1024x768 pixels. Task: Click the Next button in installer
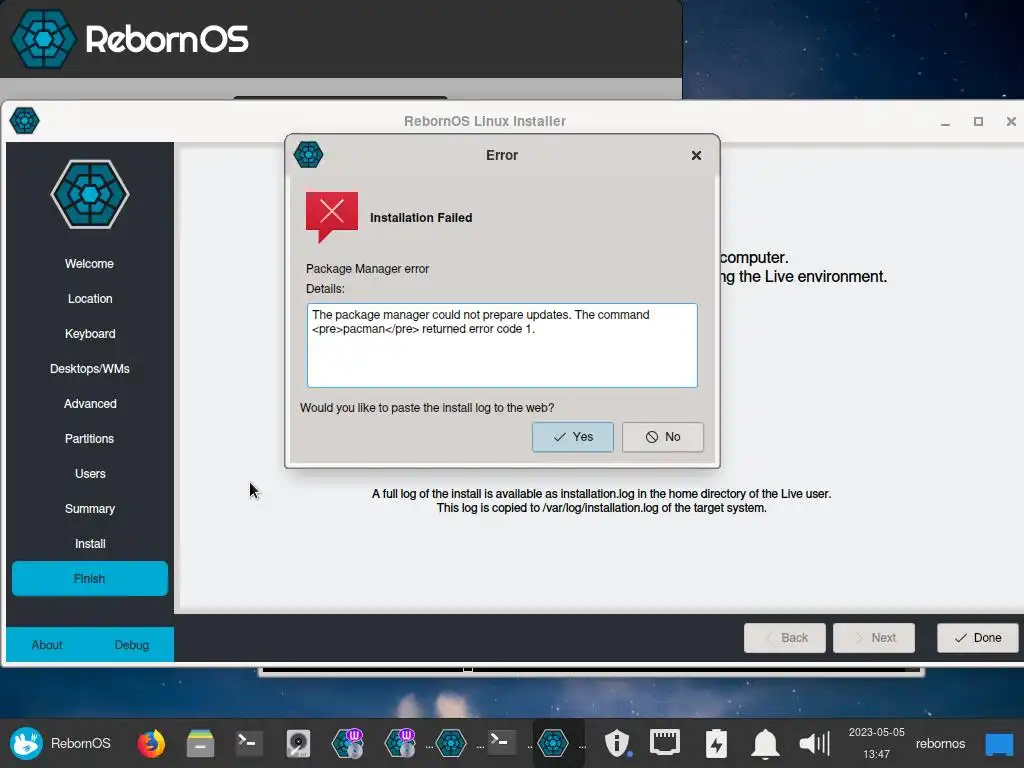[x=874, y=638]
